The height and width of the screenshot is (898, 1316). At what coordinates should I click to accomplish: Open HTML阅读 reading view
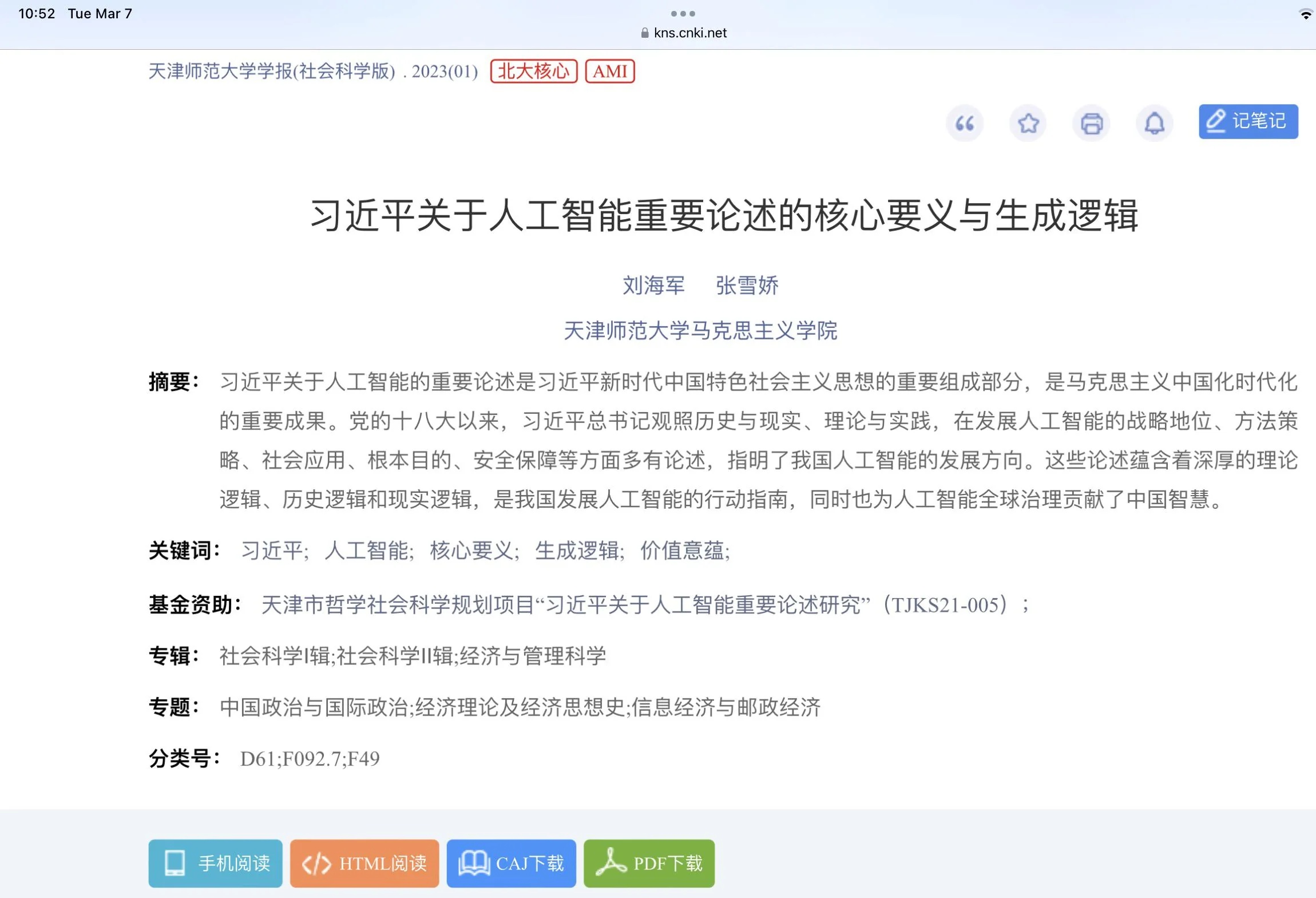click(364, 863)
